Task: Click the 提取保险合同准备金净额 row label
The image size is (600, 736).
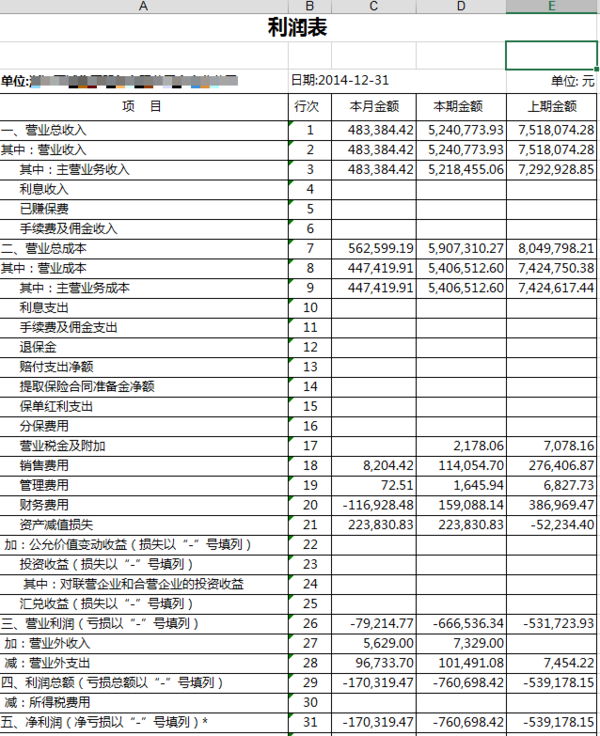Action: pos(87,386)
